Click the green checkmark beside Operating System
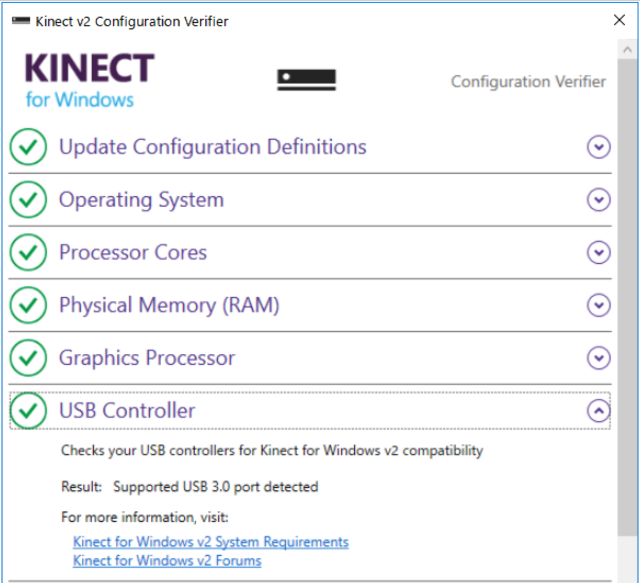 pyautogui.click(x=28, y=199)
